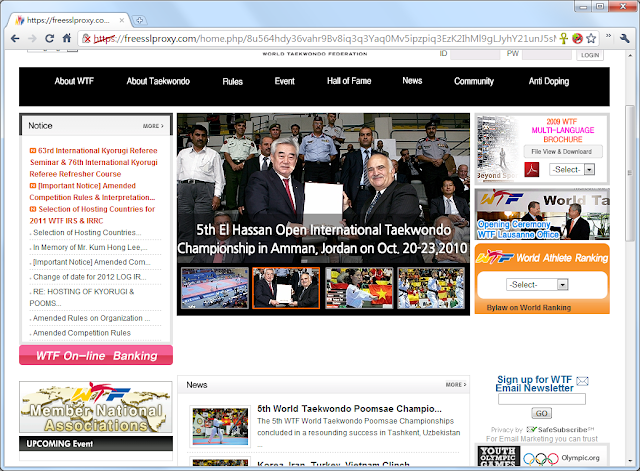
Task: Bookmark this page with the star icon
Action: coord(591,38)
